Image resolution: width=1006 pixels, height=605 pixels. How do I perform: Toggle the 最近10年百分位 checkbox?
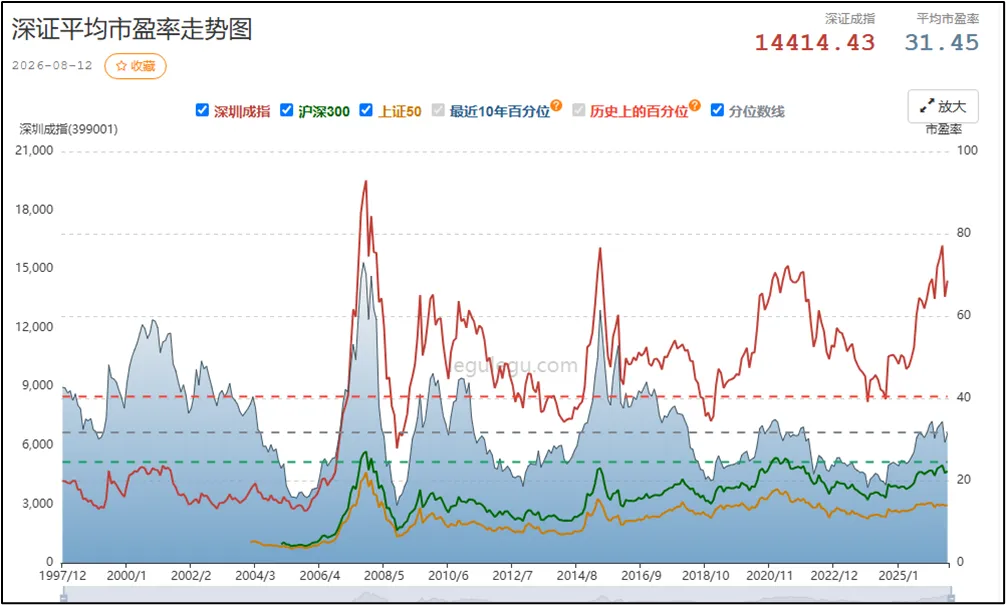[x=438, y=110]
